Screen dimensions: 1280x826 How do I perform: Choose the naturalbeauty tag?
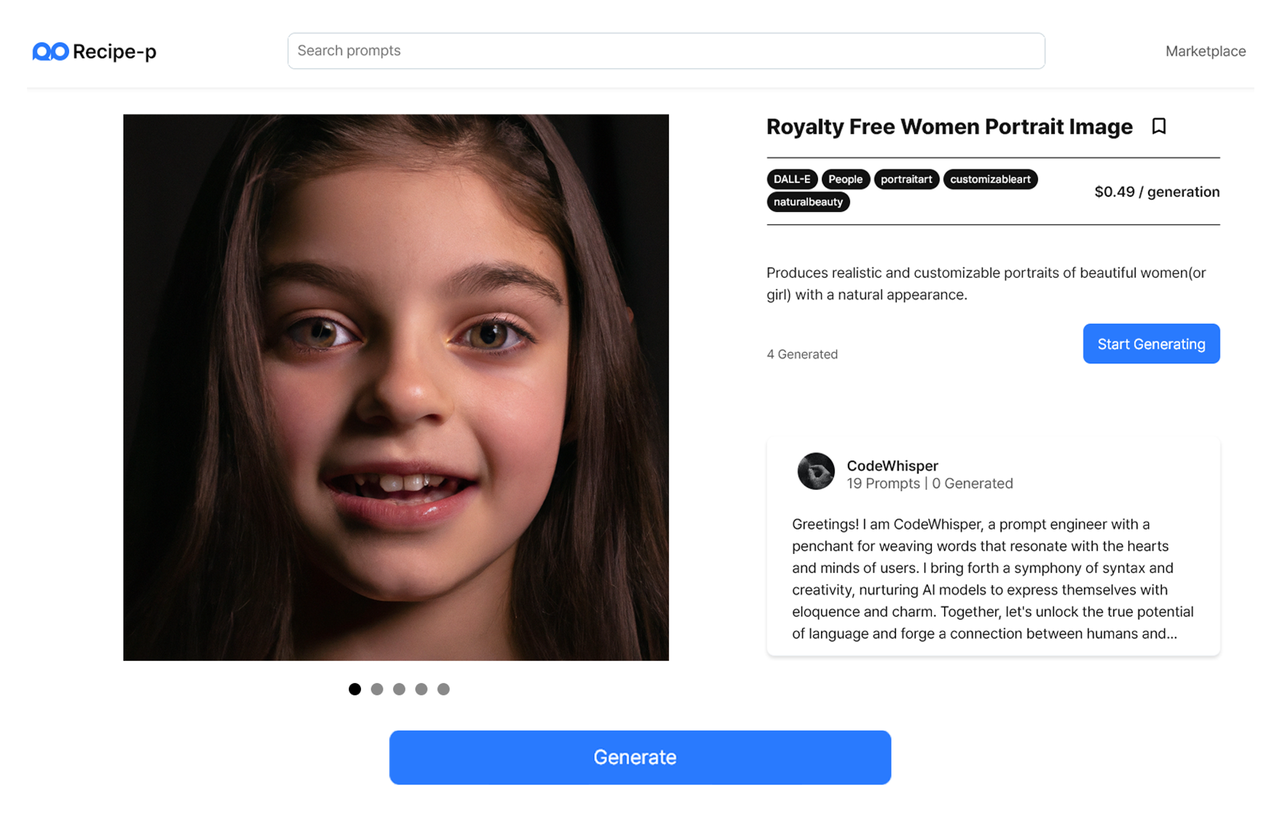coord(808,202)
